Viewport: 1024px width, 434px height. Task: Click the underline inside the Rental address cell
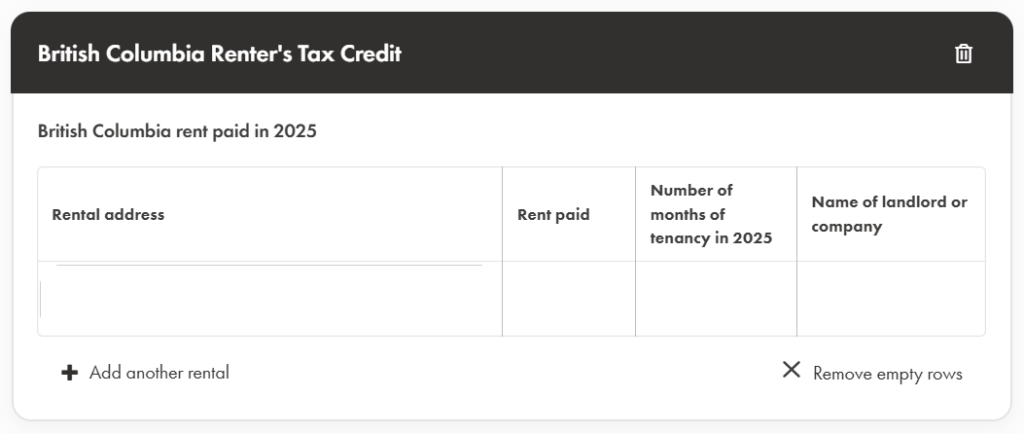[269, 265]
